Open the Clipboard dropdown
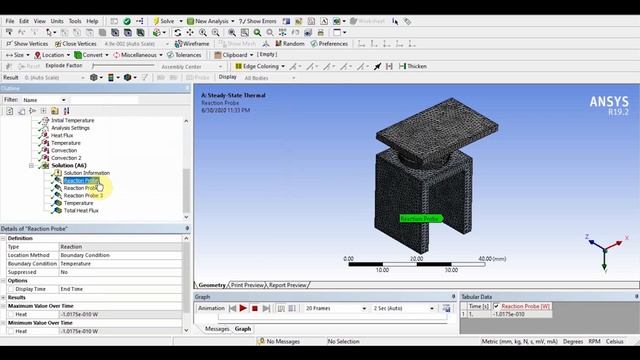The height and width of the screenshot is (360, 640). click(x=251, y=55)
